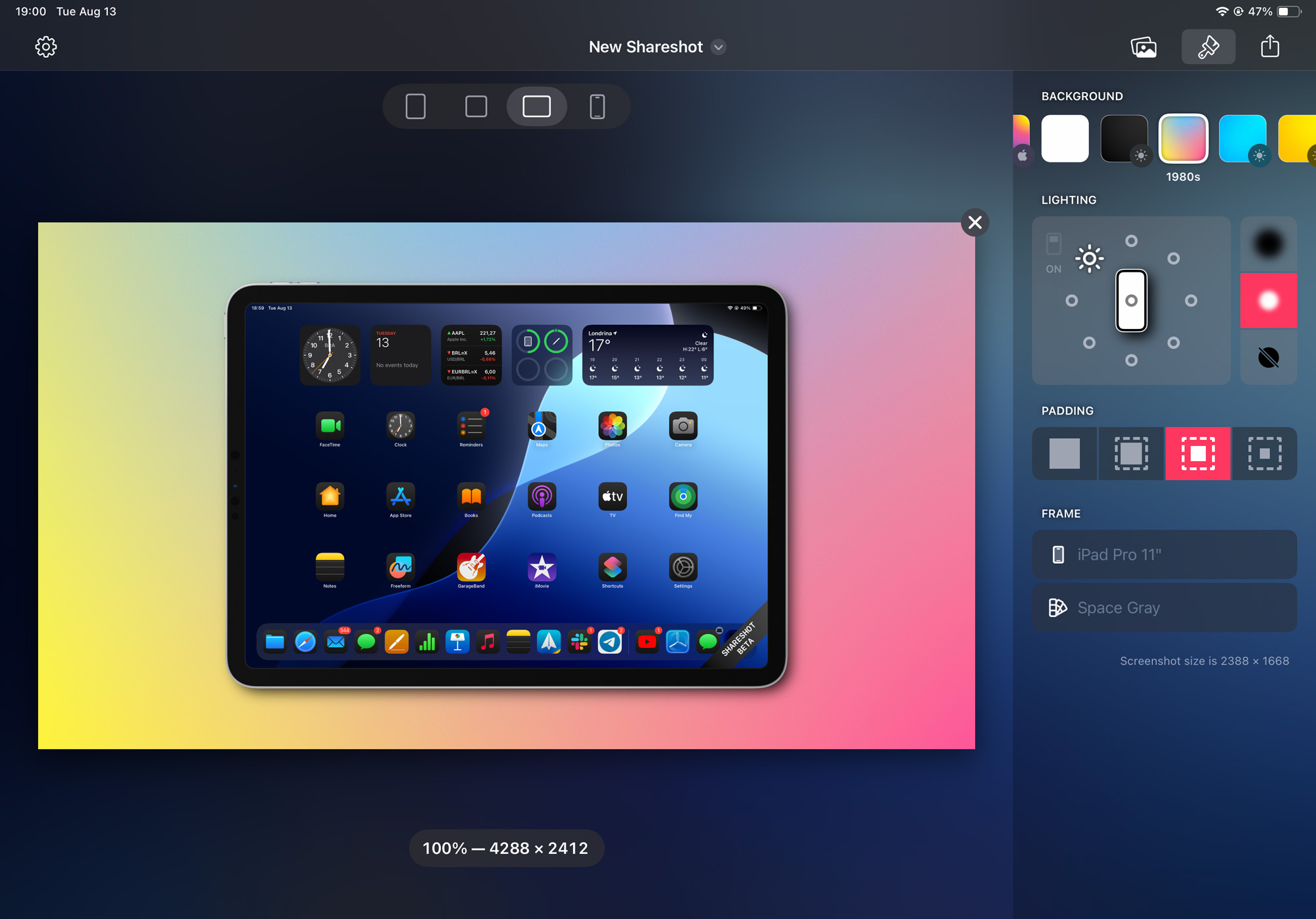Click the gallery/photos import icon
This screenshot has width=1316, height=919.
coord(1144,47)
